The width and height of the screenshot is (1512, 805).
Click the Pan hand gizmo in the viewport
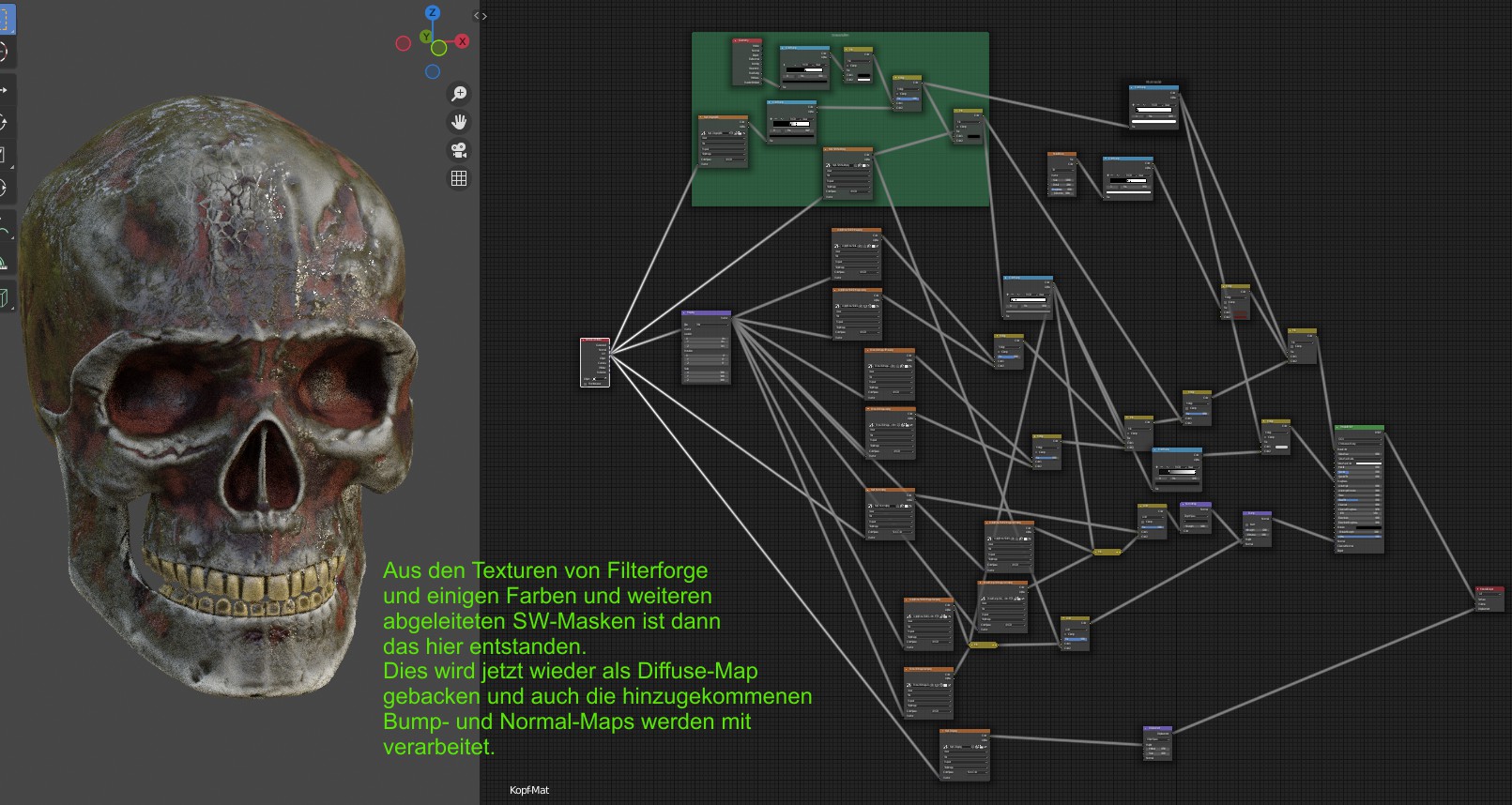[459, 122]
